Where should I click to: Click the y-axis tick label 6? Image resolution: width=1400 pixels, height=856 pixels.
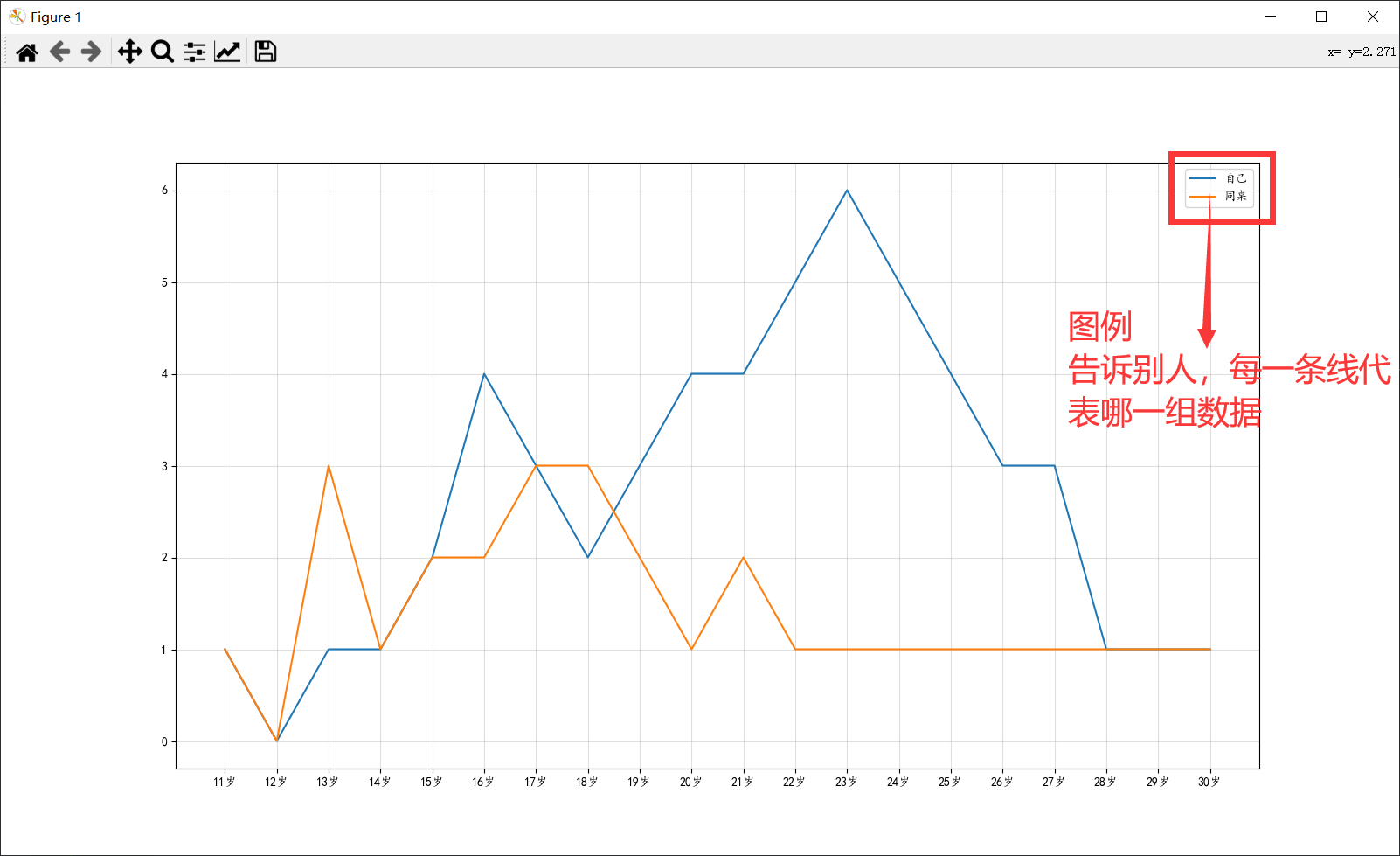[164, 191]
